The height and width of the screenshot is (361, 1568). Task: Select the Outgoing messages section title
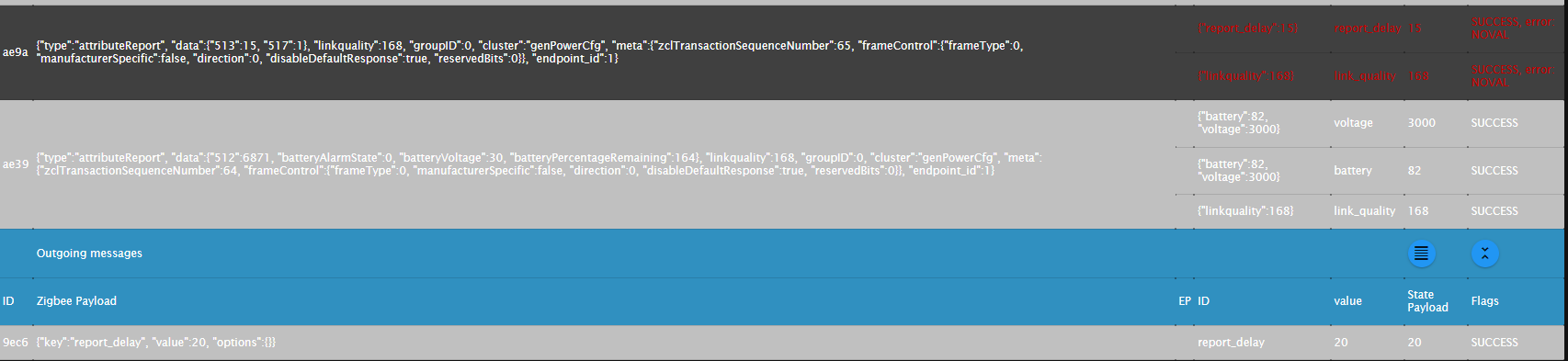click(89, 254)
